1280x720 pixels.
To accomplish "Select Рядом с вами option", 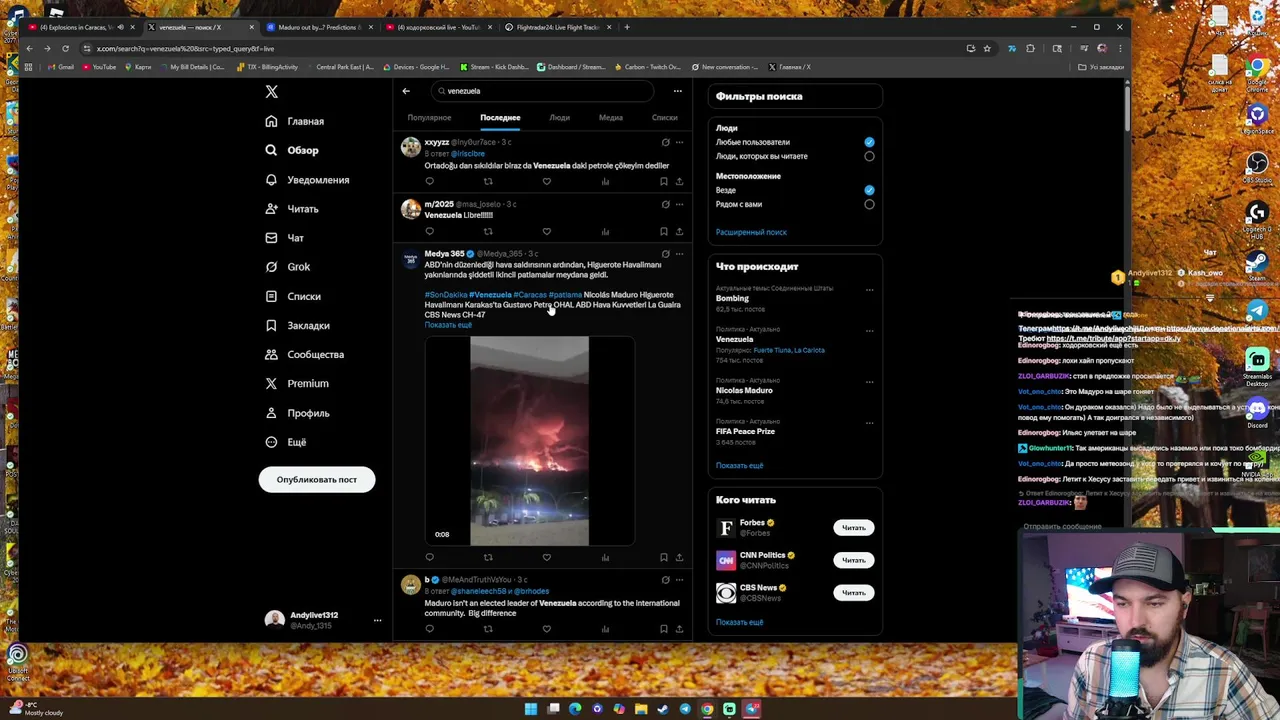I will (869, 204).
